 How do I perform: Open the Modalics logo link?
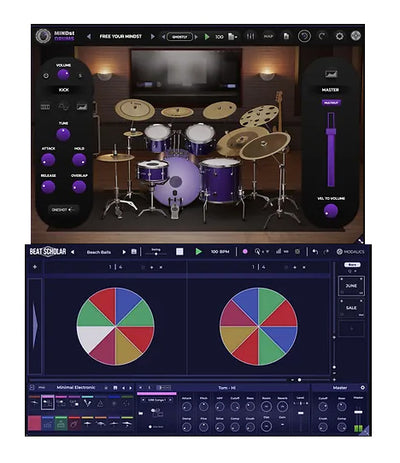point(351,252)
